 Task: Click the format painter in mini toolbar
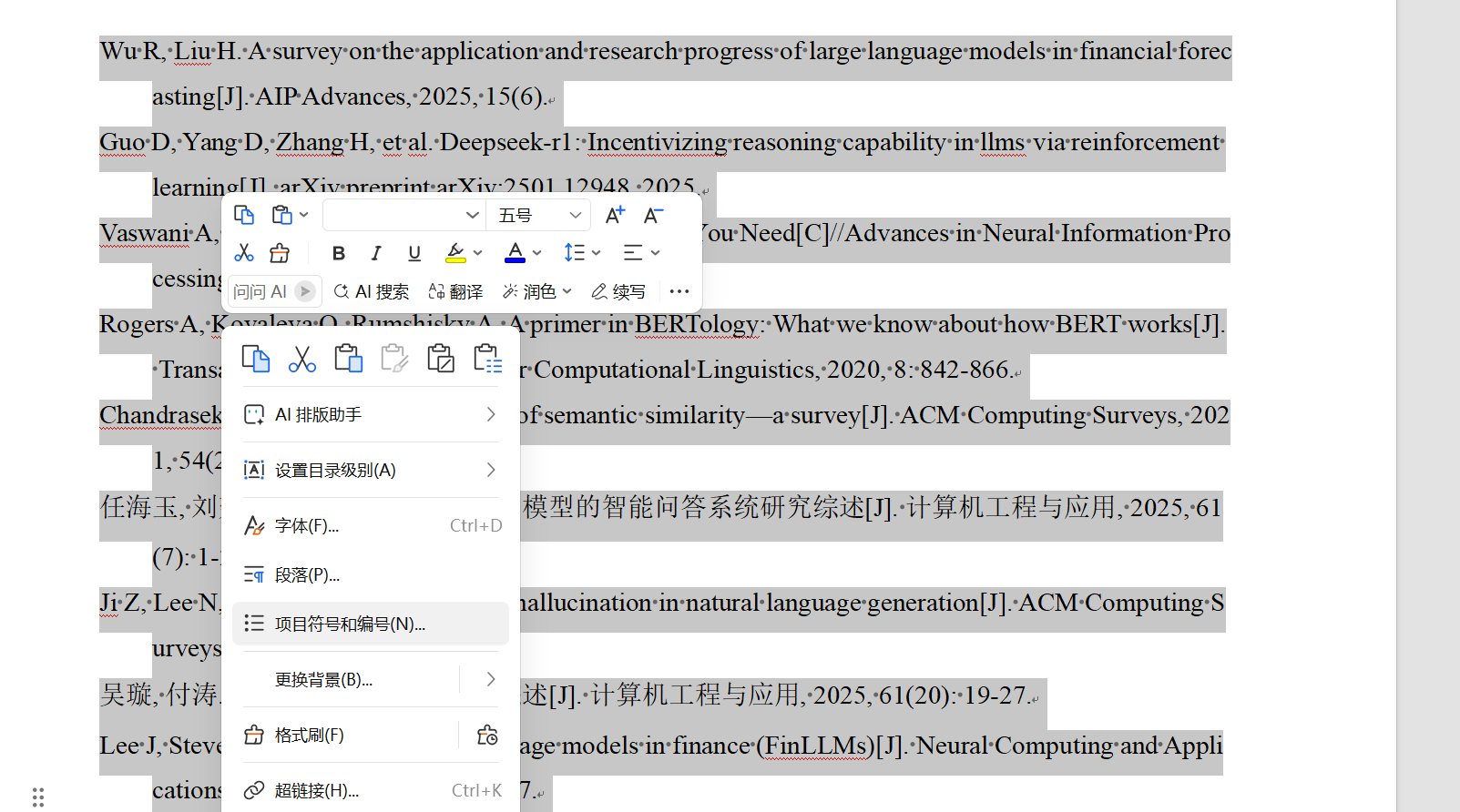(x=280, y=252)
